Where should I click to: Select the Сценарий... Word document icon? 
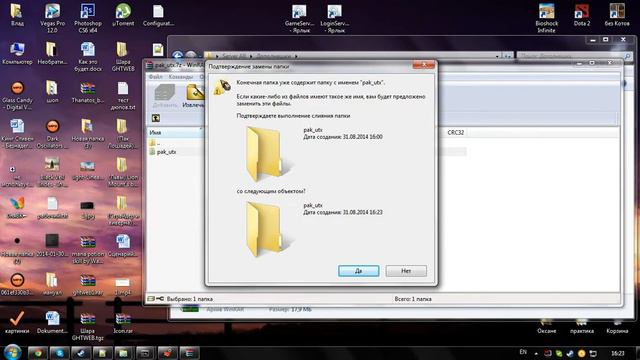tap(123, 246)
